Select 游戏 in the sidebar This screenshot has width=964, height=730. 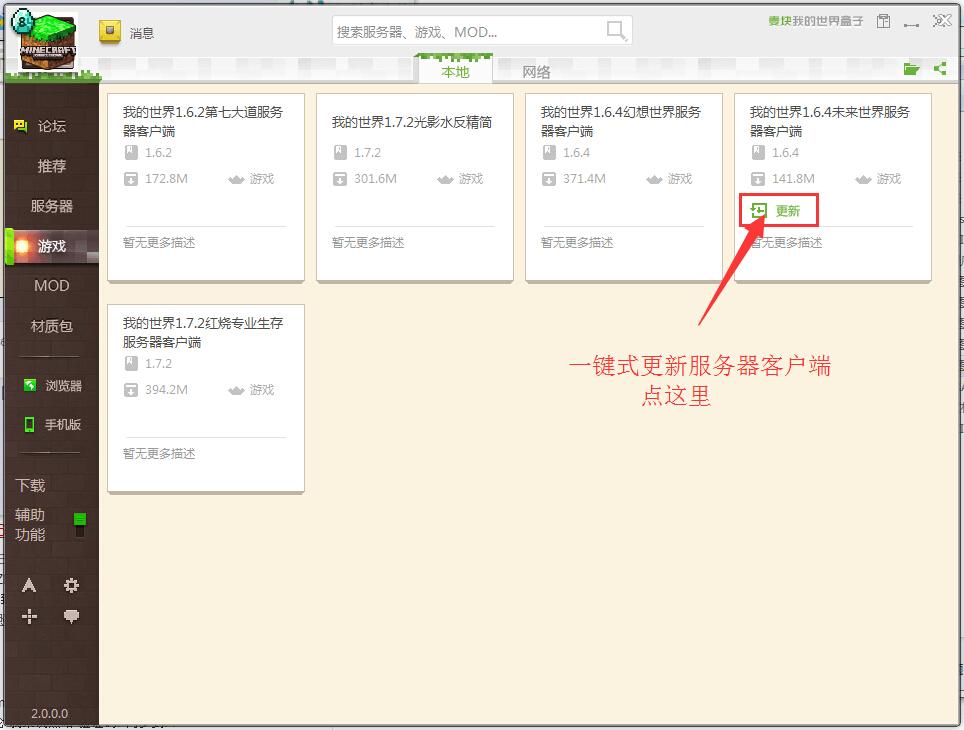tap(52, 247)
